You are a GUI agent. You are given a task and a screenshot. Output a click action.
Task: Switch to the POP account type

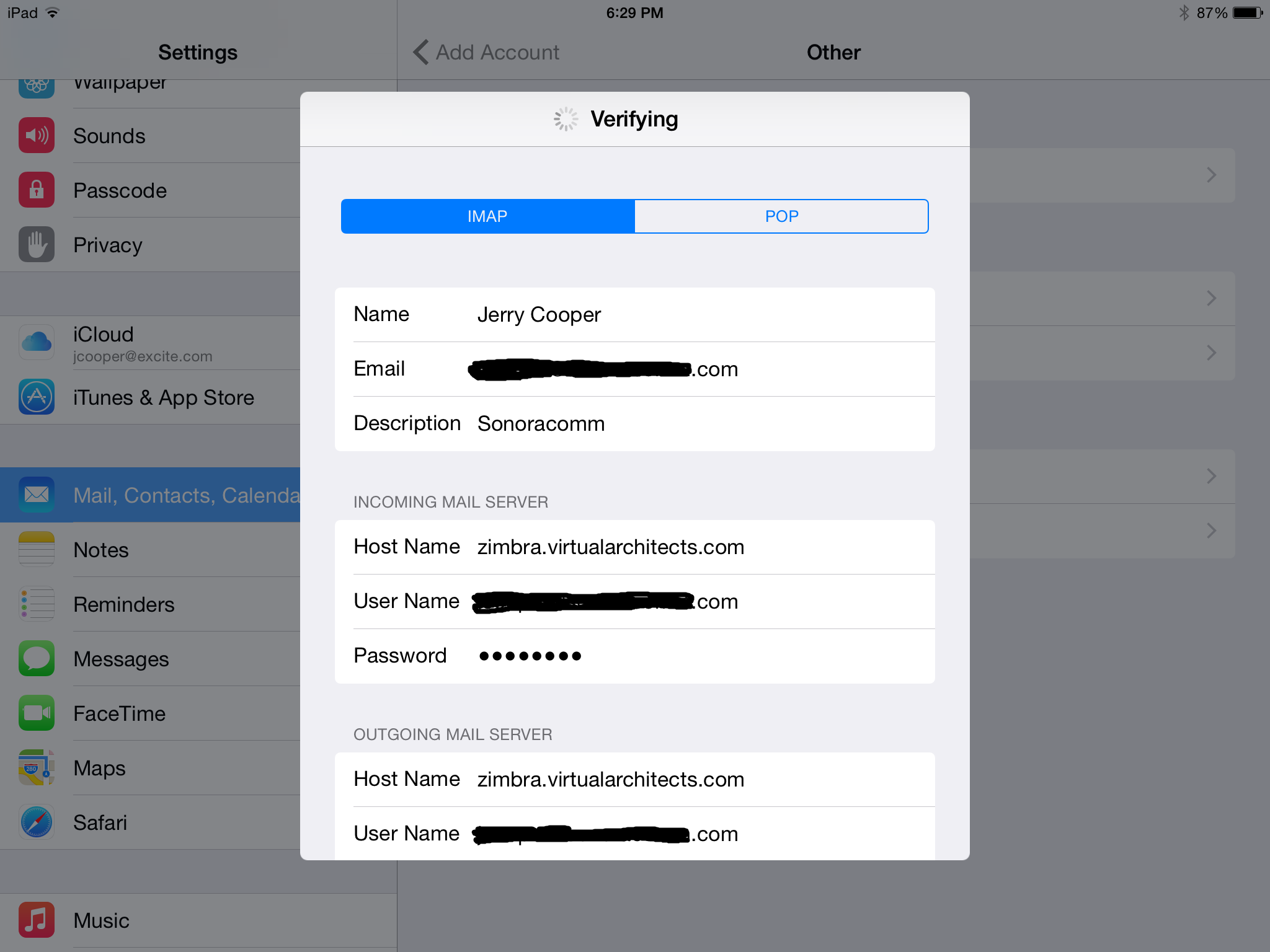point(781,216)
